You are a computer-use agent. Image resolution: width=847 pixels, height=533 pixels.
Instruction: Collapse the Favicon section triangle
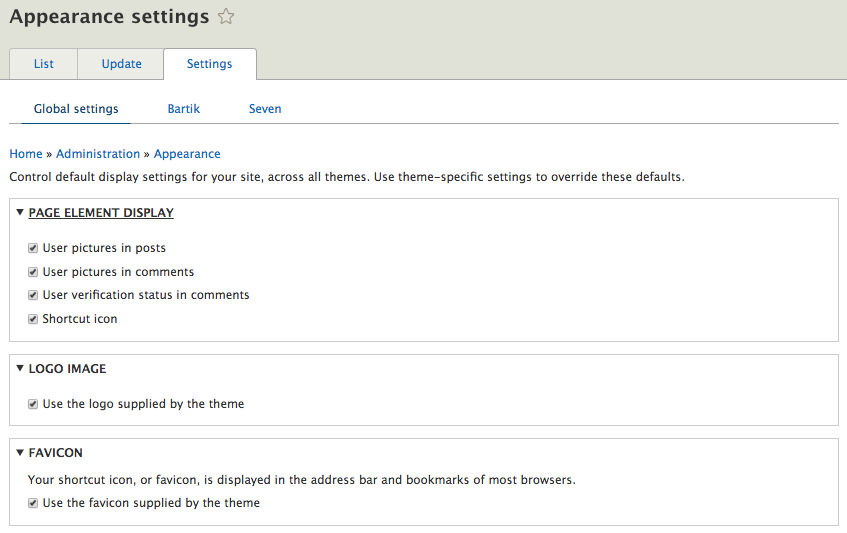[x=20, y=453]
